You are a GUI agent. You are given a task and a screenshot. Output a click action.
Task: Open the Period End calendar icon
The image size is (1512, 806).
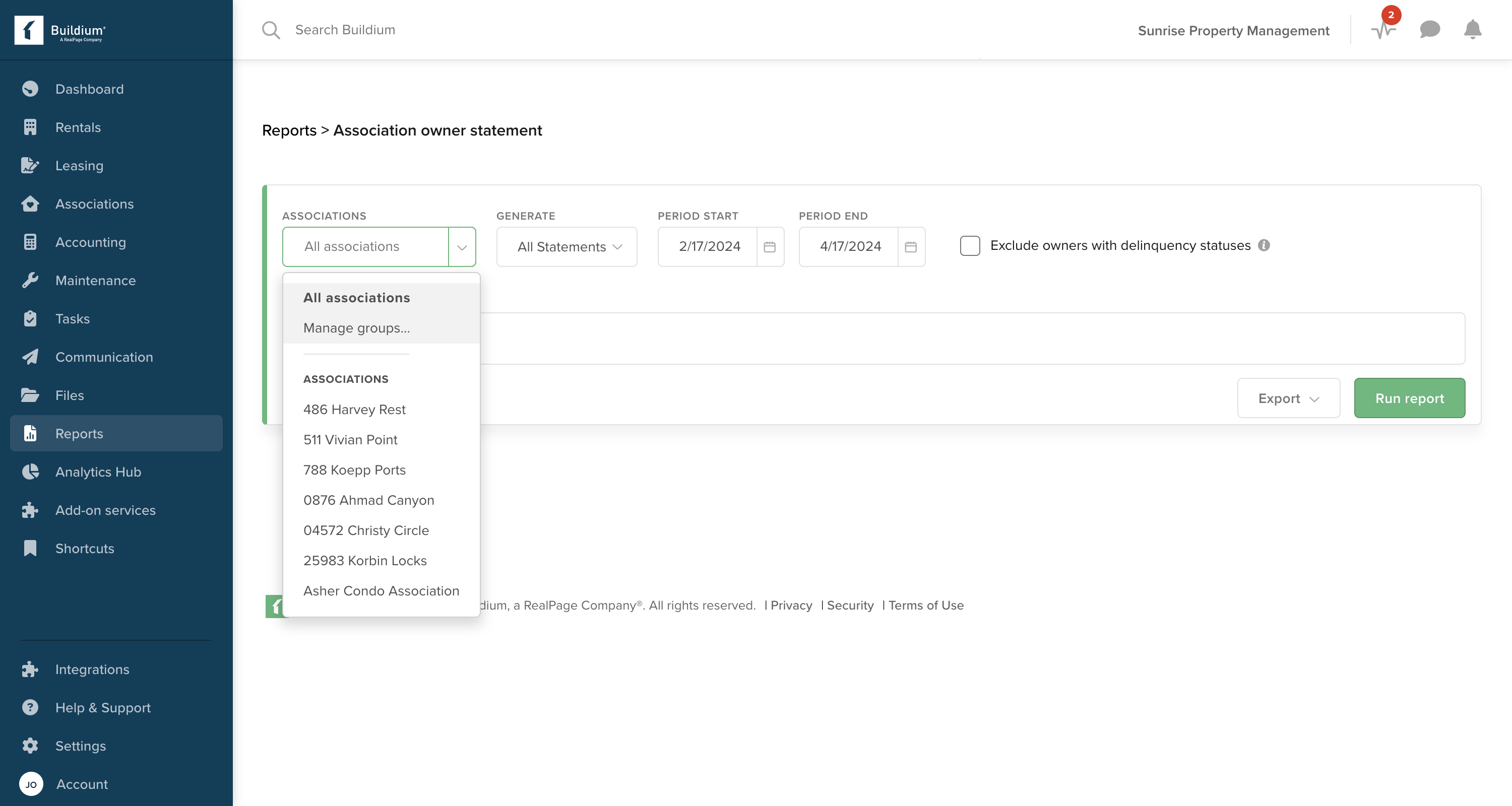pos(910,247)
